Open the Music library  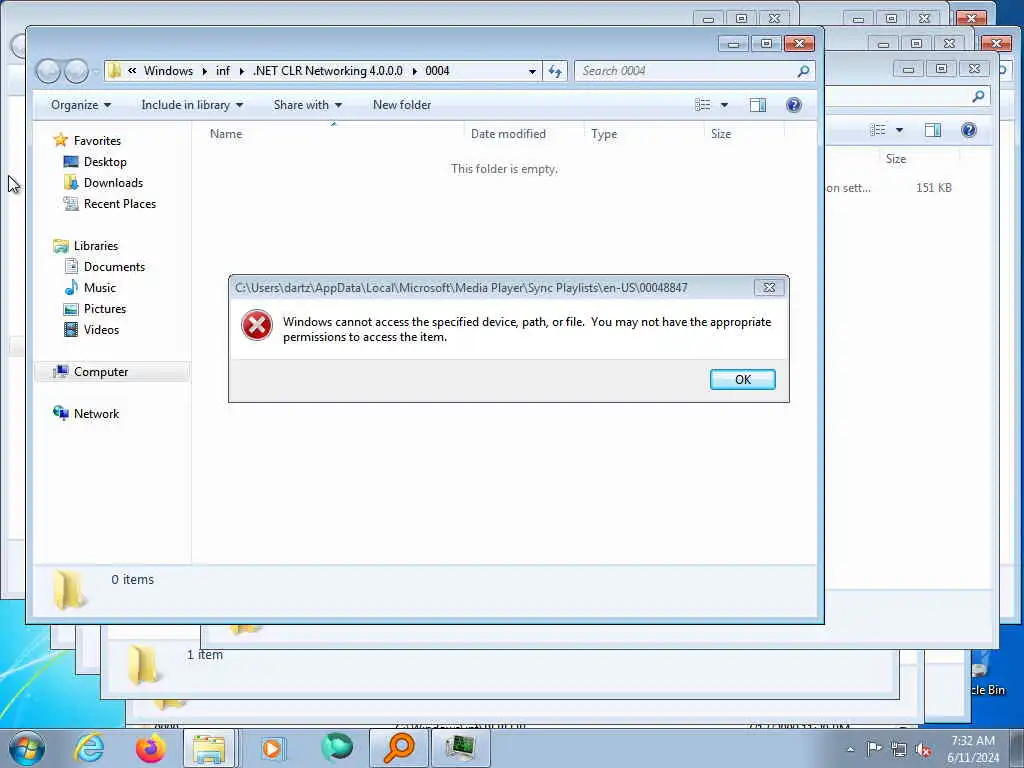point(99,288)
